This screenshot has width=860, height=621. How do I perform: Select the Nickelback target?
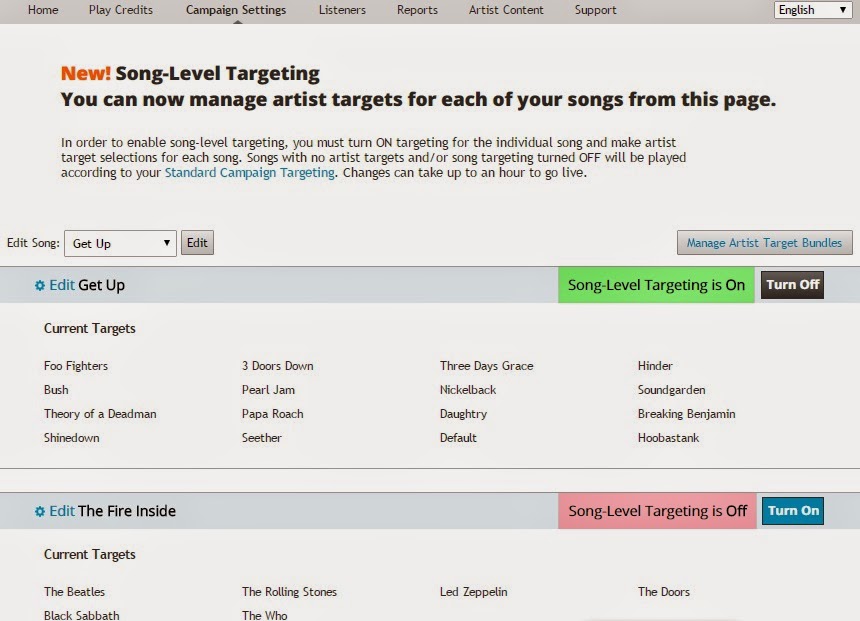click(x=468, y=390)
